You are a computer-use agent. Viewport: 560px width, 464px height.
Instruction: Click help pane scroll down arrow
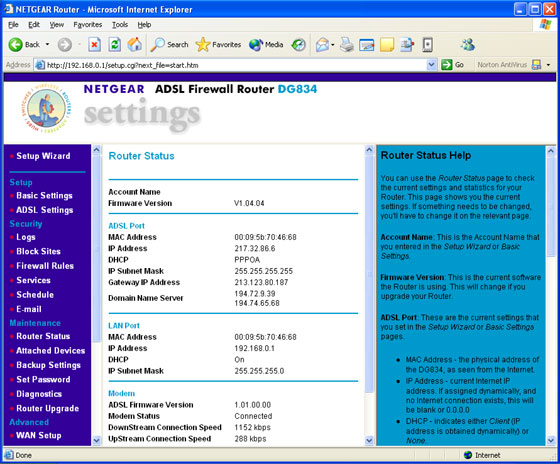[551, 441]
